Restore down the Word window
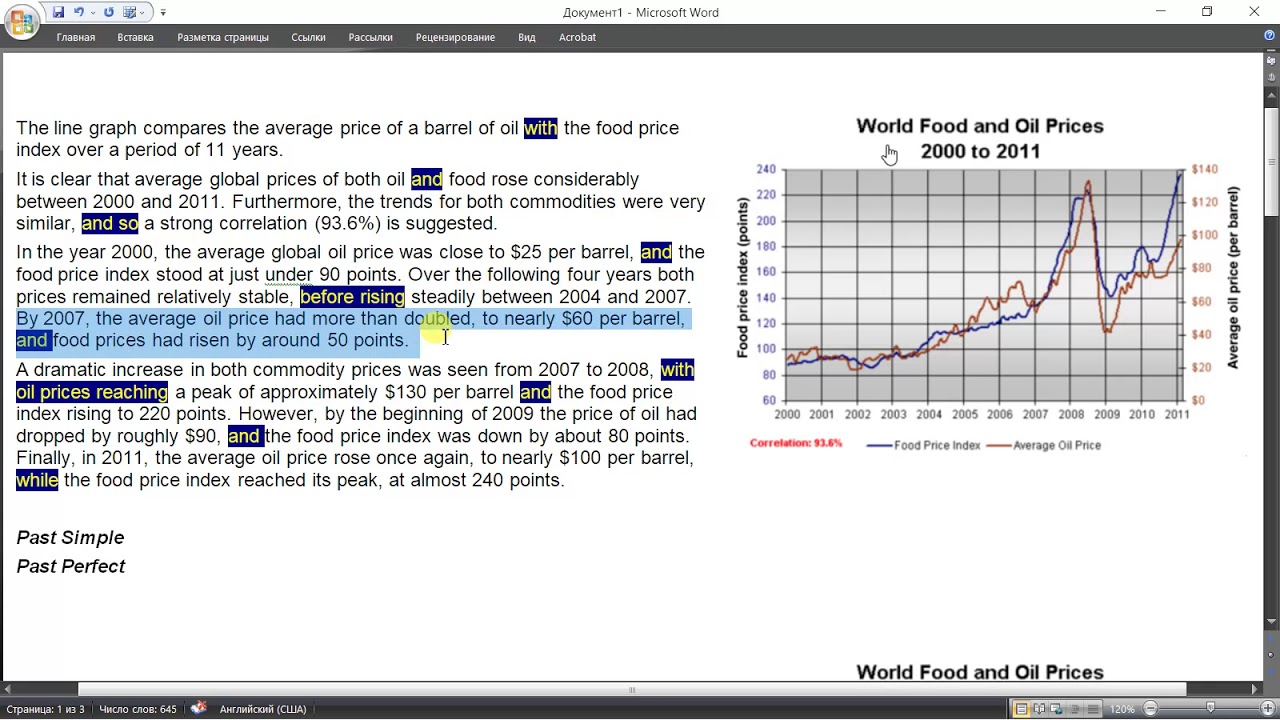The width and height of the screenshot is (1280, 720). (x=1207, y=12)
